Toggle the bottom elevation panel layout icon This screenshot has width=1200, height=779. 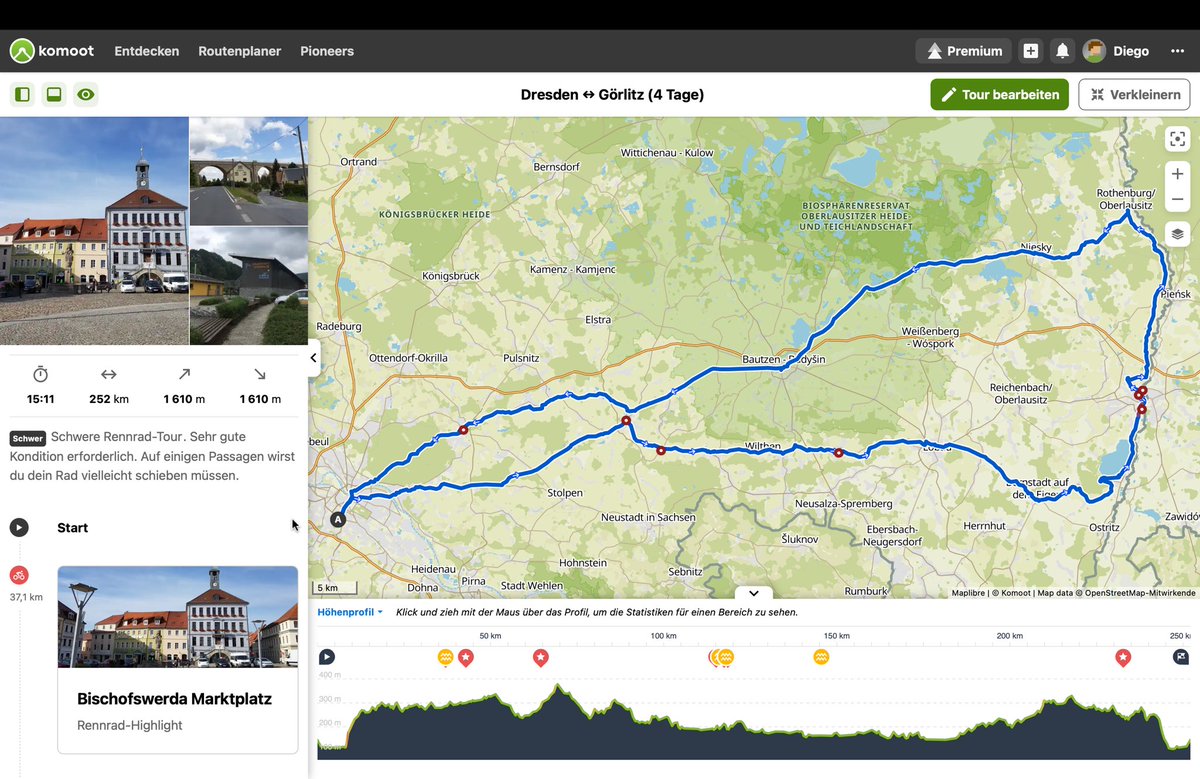(54, 95)
